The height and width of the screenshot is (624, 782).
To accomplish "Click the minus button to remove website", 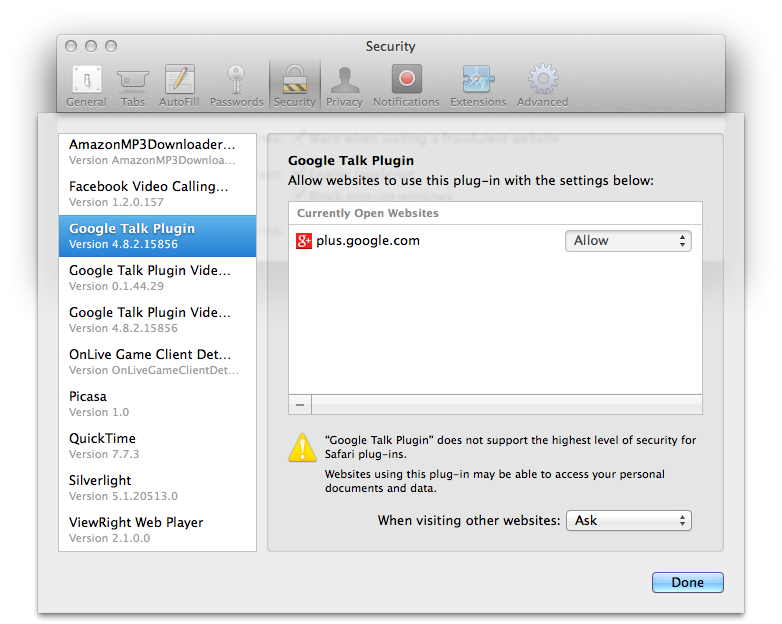I will tap(300, 405).
